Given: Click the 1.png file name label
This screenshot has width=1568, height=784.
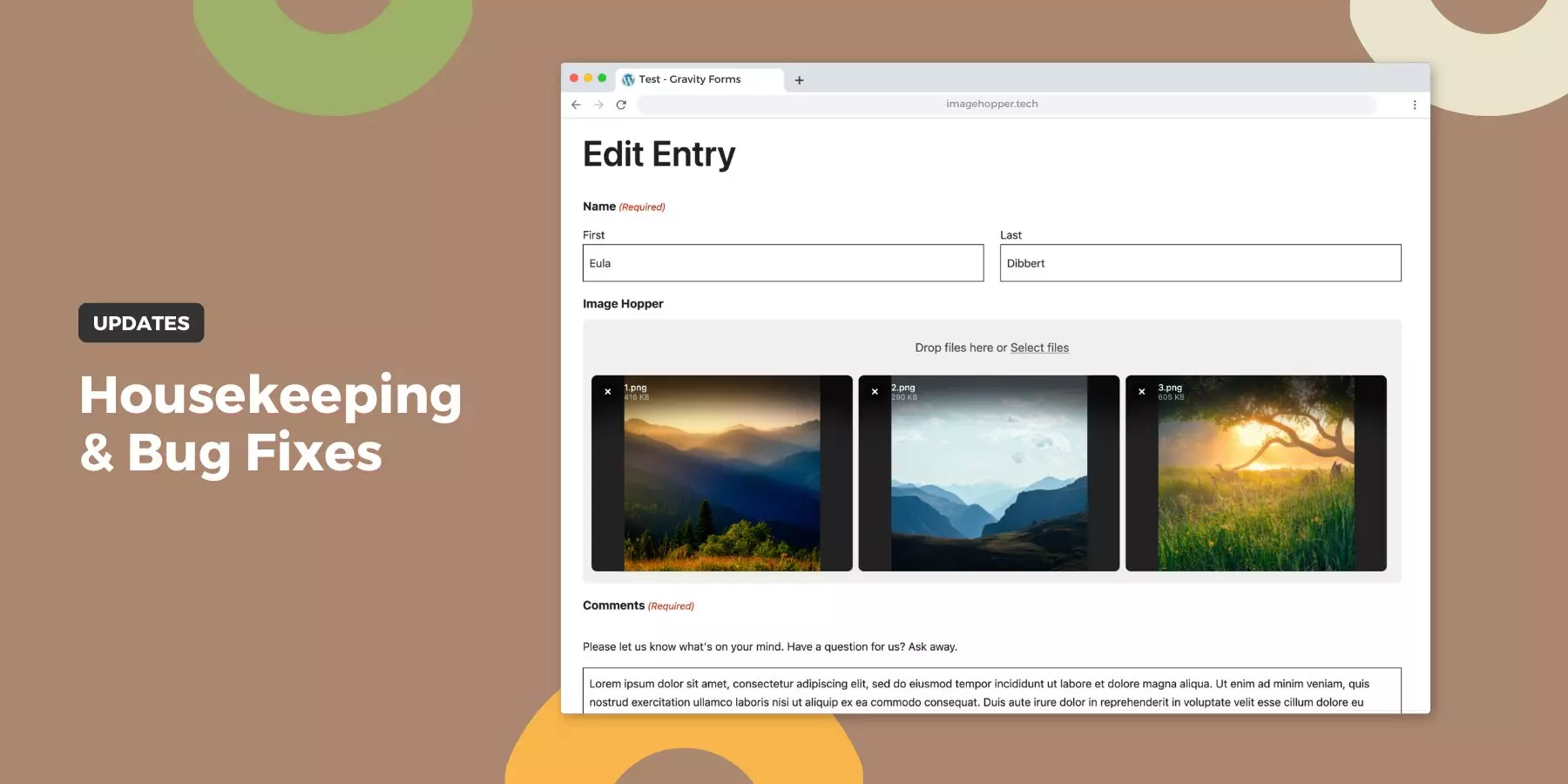Looking at the screenshot, I should pyautogui.click(x=636, y=388).
